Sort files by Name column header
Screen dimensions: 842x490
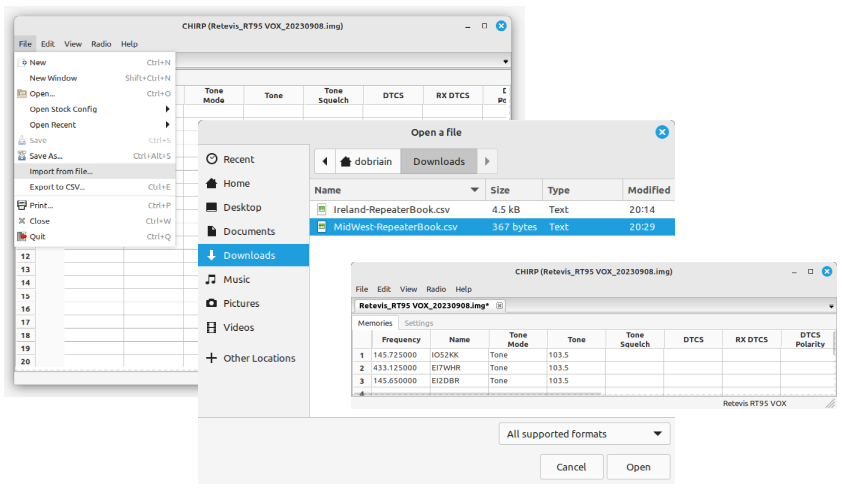(397, 190)
